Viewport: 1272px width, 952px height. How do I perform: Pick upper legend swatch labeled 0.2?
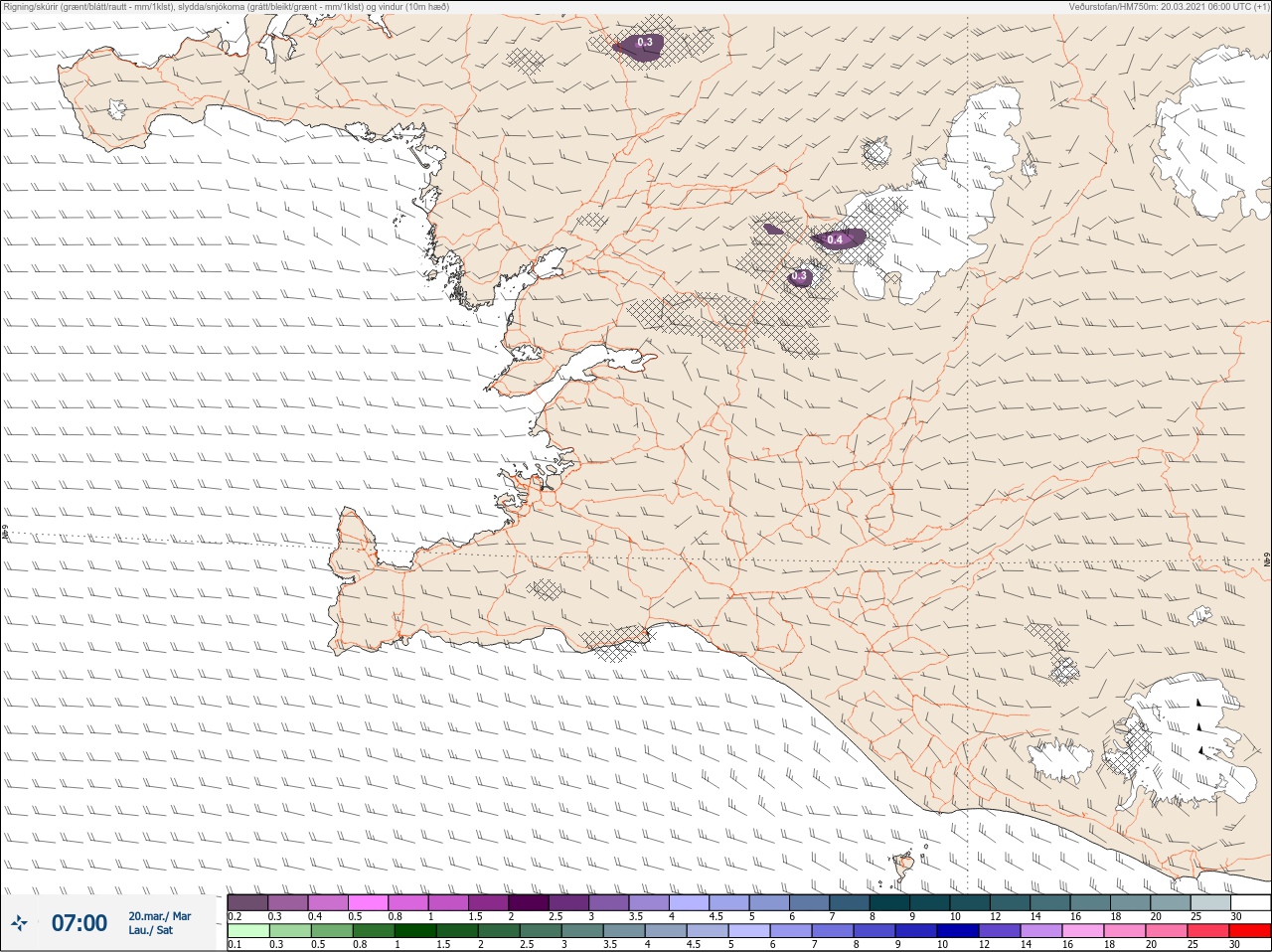click(x=247, y=902)
